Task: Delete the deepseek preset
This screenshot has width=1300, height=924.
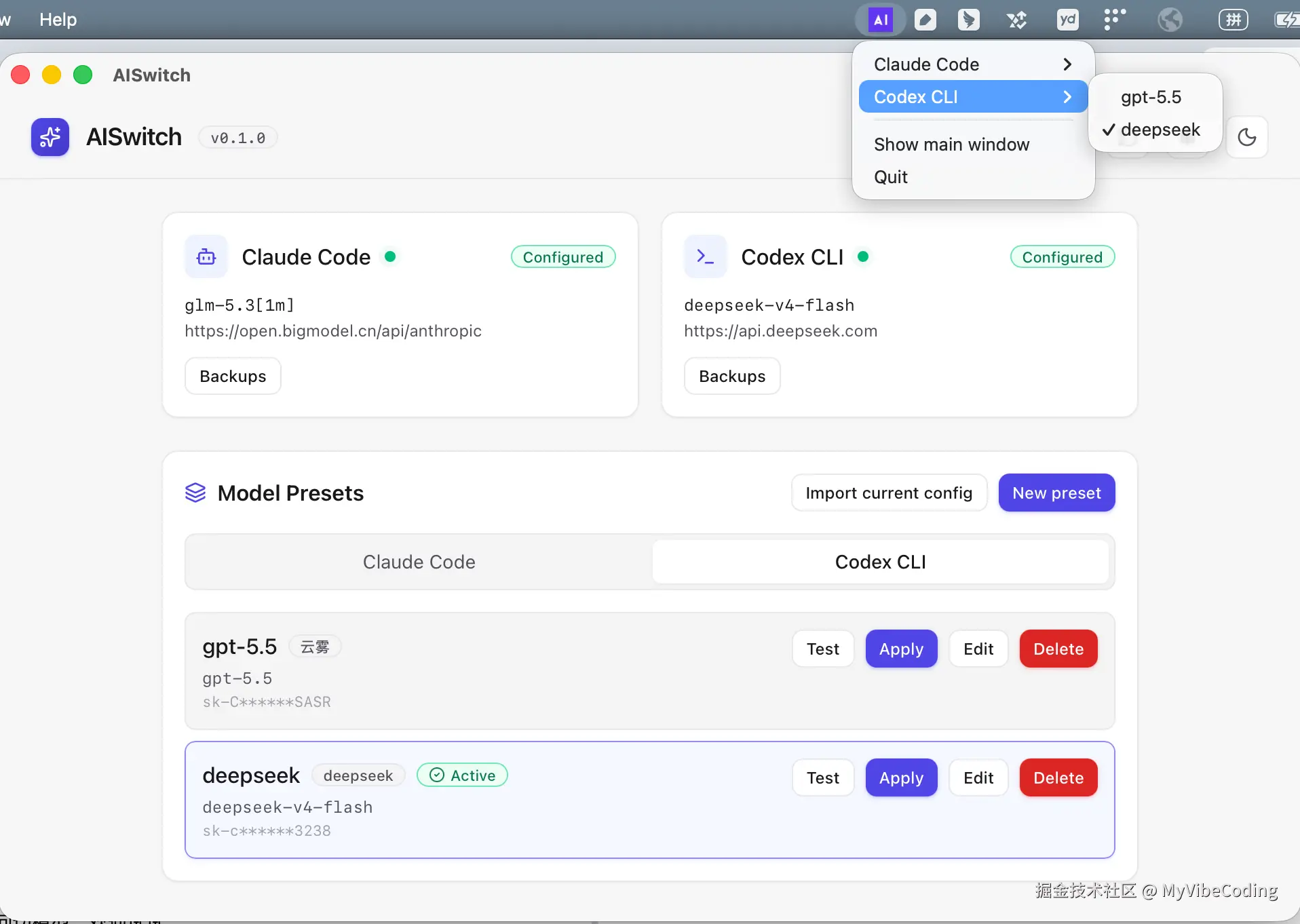Action: click(x=1058, y=777)
